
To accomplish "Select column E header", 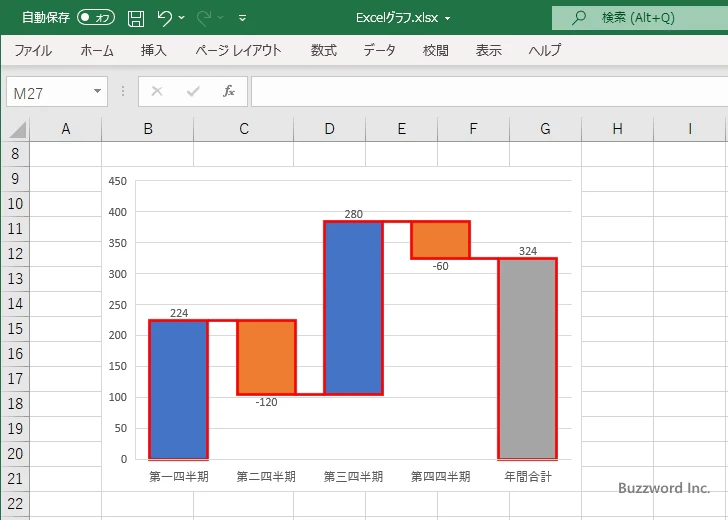I will 402,129.
